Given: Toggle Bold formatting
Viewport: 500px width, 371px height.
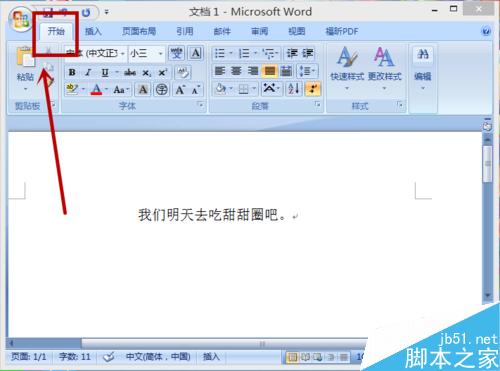Looking at the screenshot, I should pyautogui.click(x=71, y=72).
